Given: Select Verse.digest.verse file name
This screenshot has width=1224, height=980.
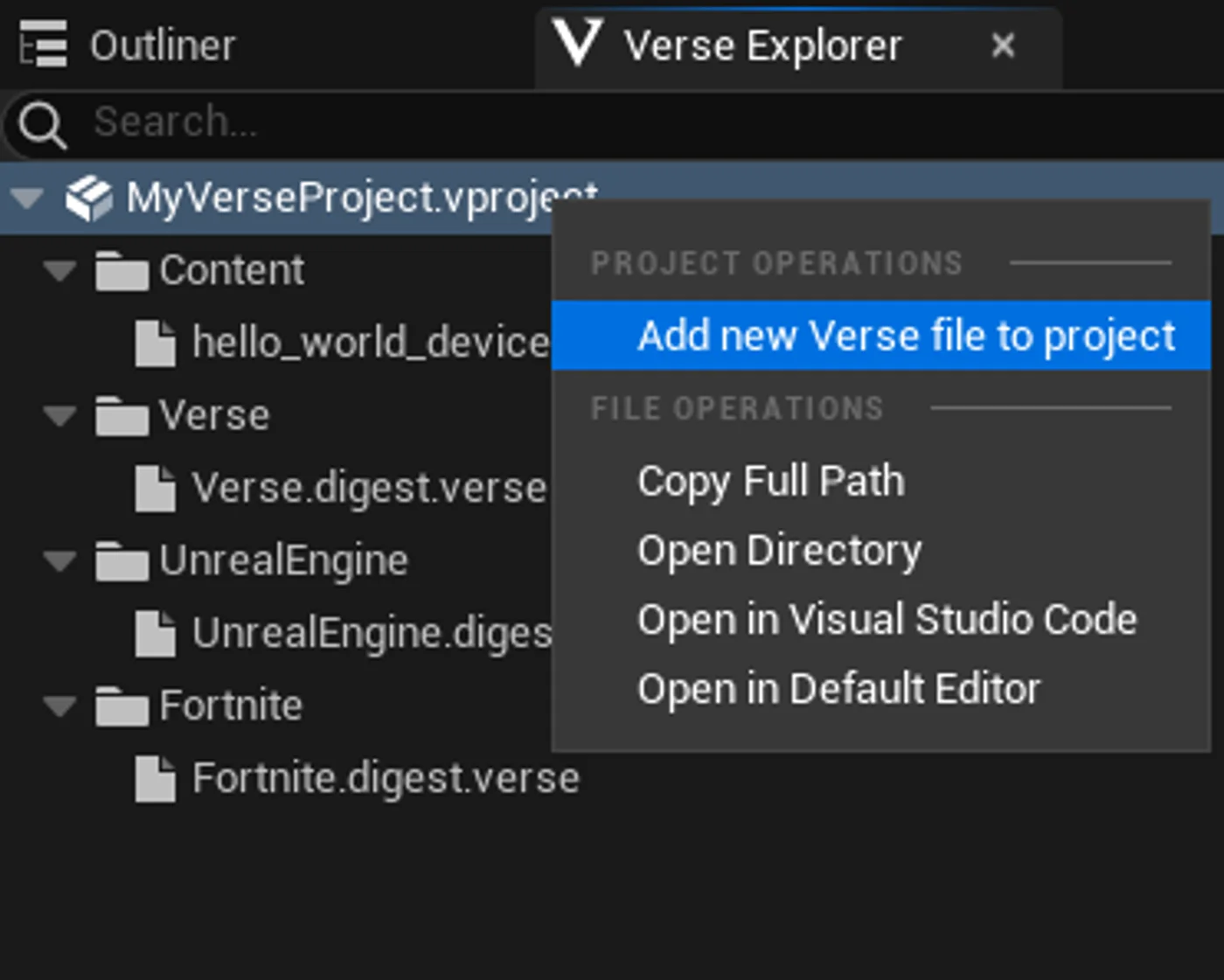Looking at the screenshot, I should pos(369,488).
